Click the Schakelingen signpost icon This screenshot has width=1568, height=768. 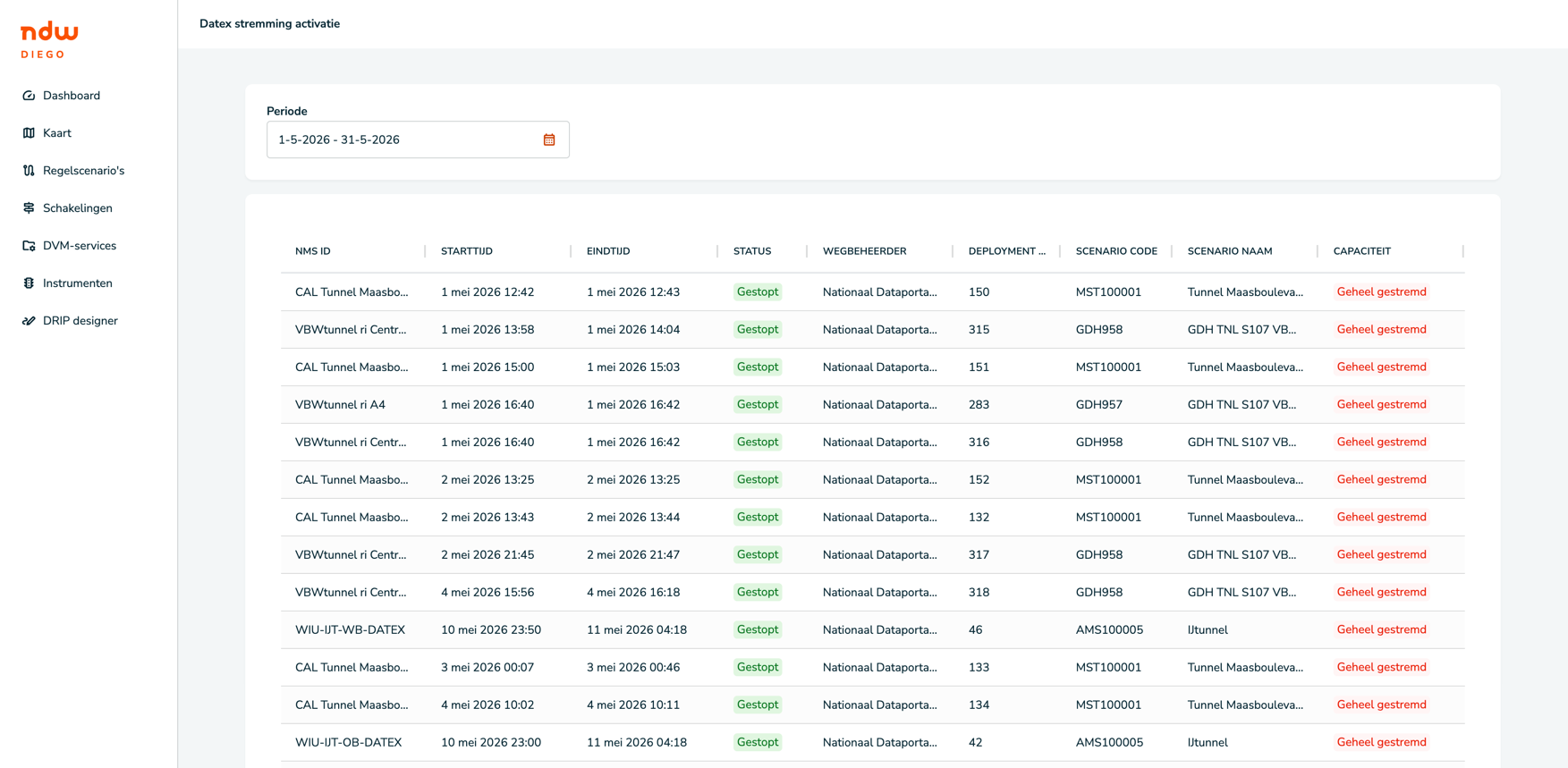click(x=29, y=208)
